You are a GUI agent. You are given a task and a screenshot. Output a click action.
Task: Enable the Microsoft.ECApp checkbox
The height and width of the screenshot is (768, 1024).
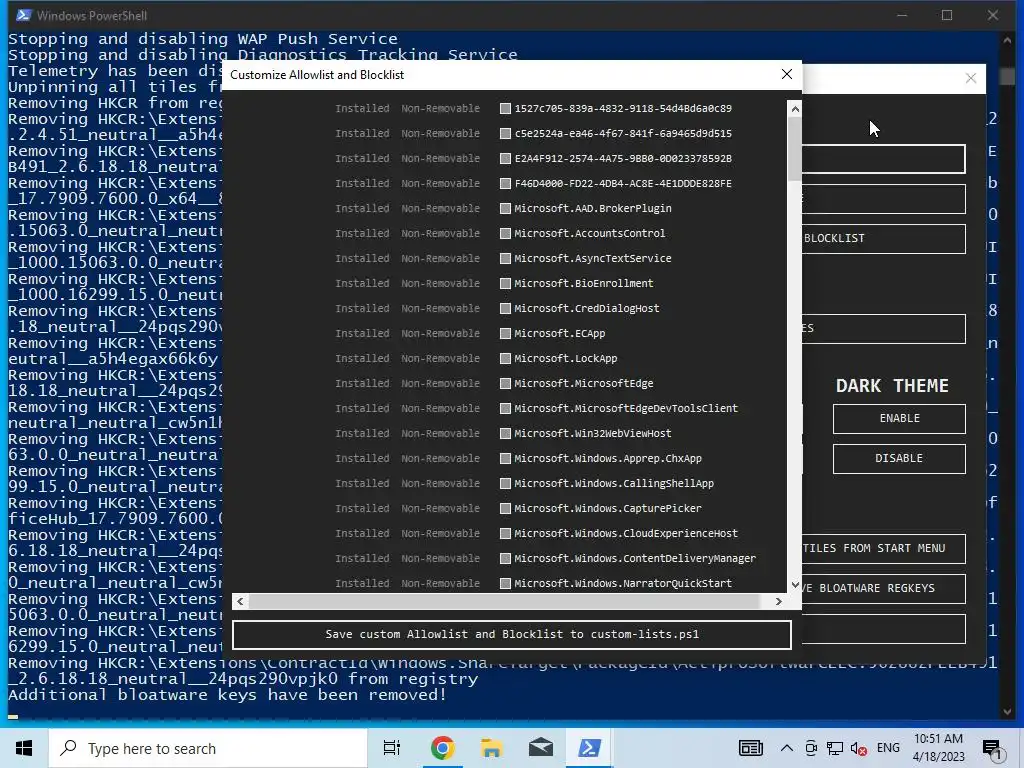pyautogui.click(x=505, y=334)
